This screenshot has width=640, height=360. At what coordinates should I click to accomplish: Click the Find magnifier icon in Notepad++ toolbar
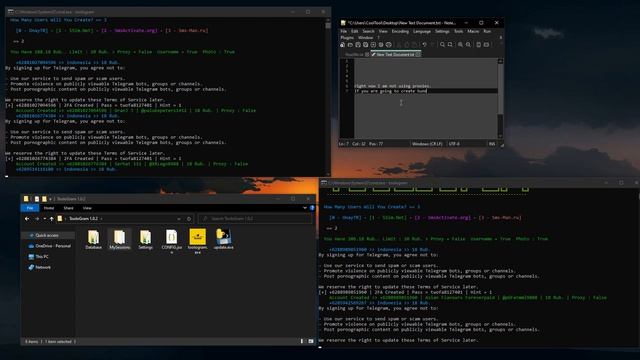(442, 44)
